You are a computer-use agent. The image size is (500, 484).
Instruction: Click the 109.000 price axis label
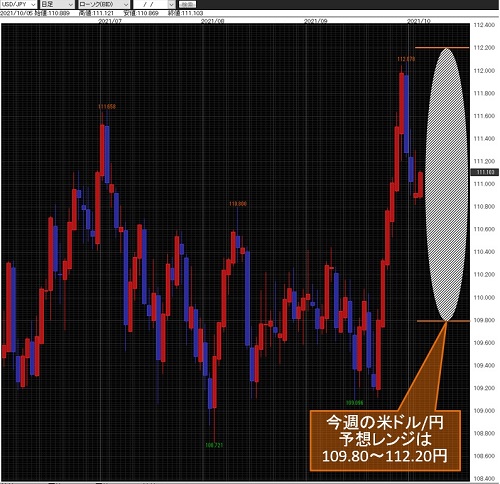click(x=484, y=411)
